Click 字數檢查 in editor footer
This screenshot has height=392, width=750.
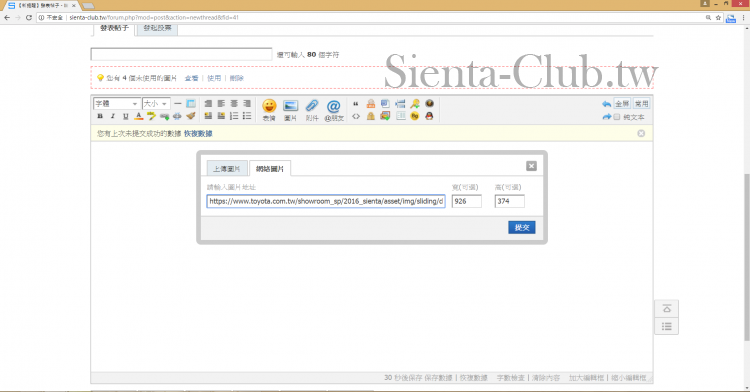click(511, 378)
